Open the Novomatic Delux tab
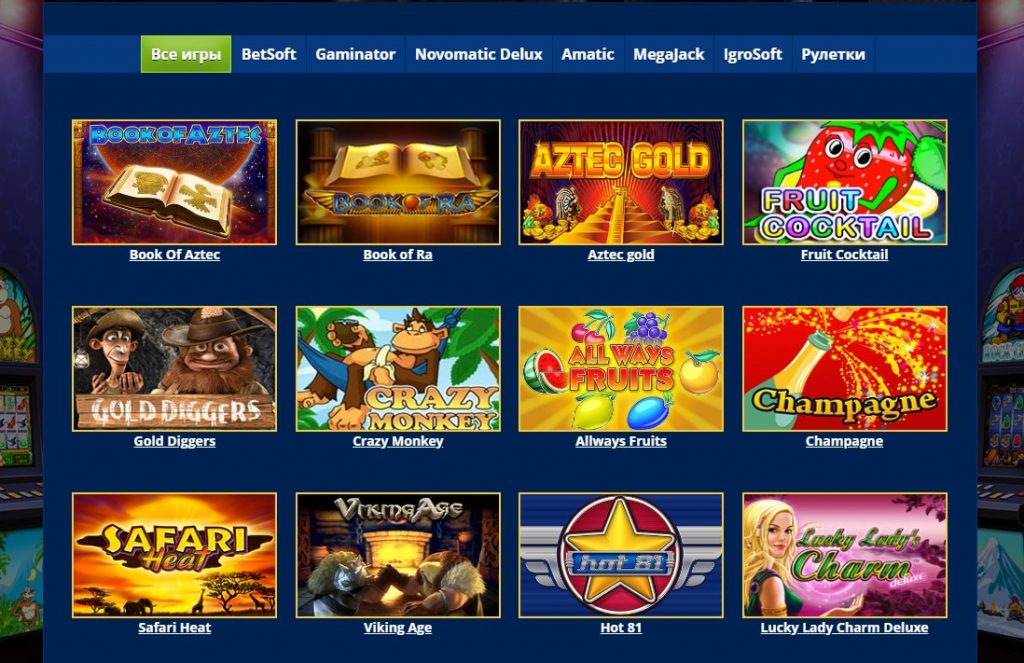 479,54
